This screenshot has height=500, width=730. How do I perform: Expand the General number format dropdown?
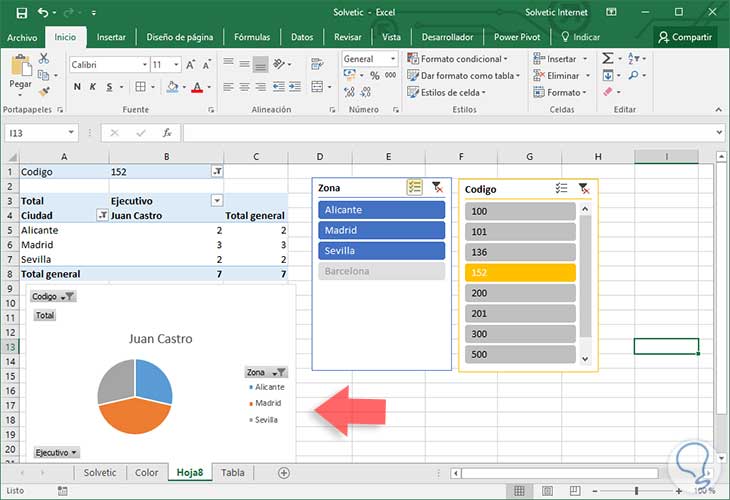point(394,59)
